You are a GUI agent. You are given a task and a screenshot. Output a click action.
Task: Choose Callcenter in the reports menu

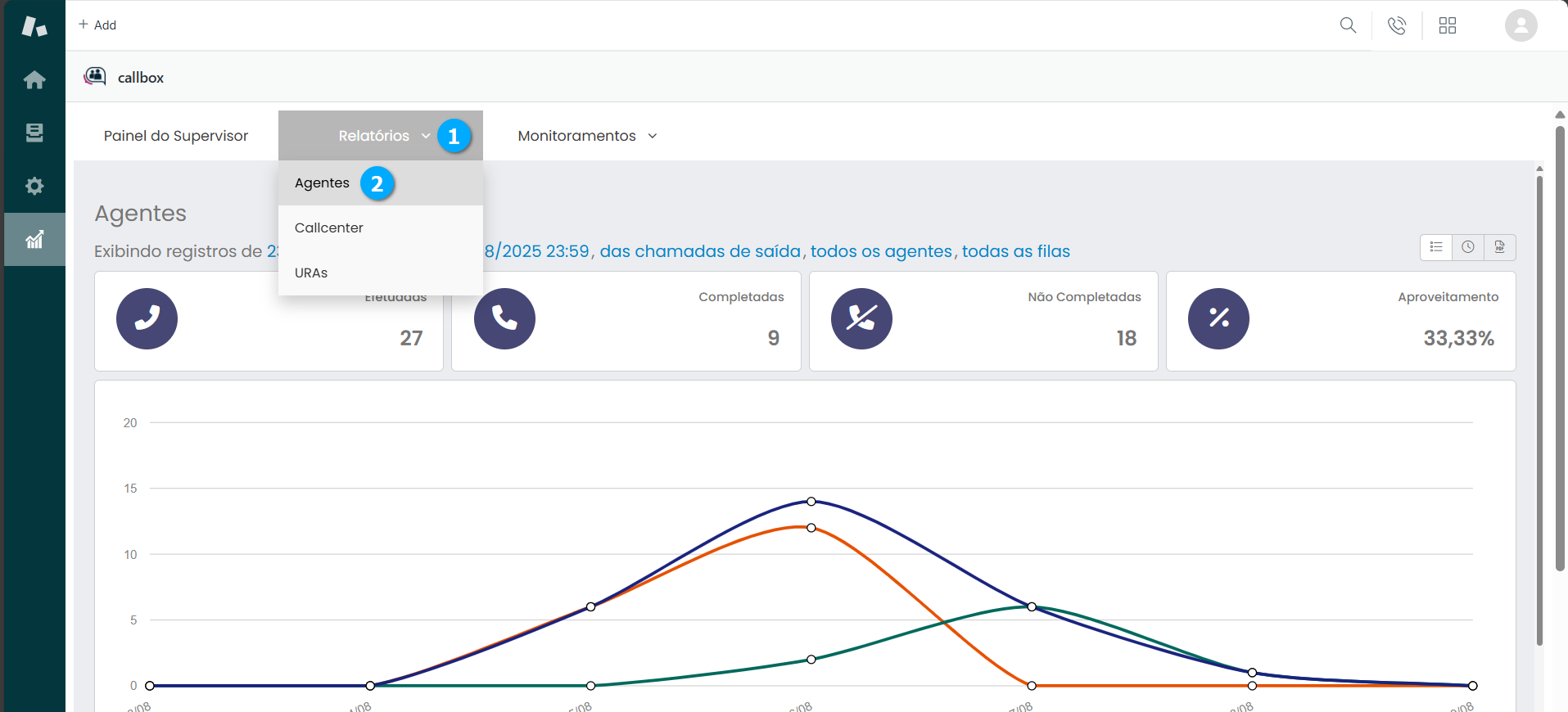point(329,228)
